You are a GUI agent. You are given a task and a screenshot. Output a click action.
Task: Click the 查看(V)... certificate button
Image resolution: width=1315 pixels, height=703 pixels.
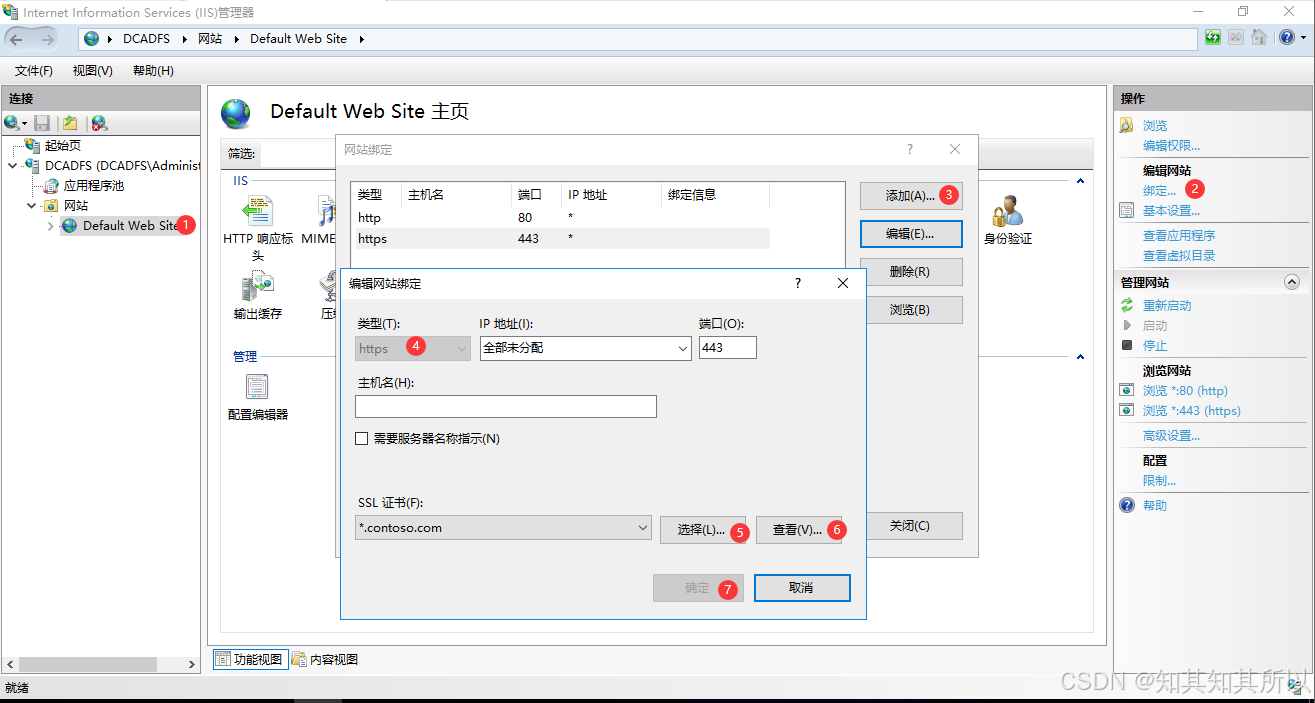[x=798, y=530]
